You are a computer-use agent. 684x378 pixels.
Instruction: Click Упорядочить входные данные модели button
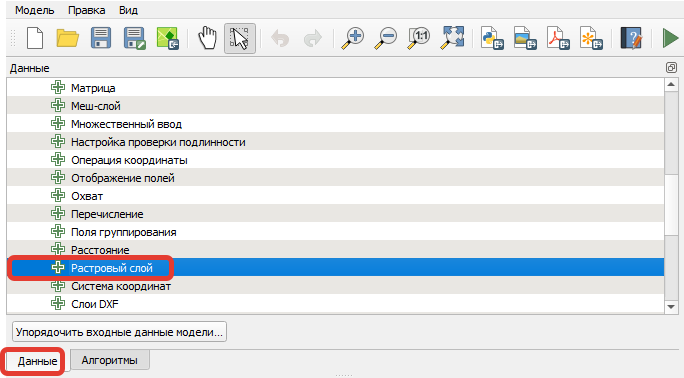pyautogui.click(x=119, y=332)
